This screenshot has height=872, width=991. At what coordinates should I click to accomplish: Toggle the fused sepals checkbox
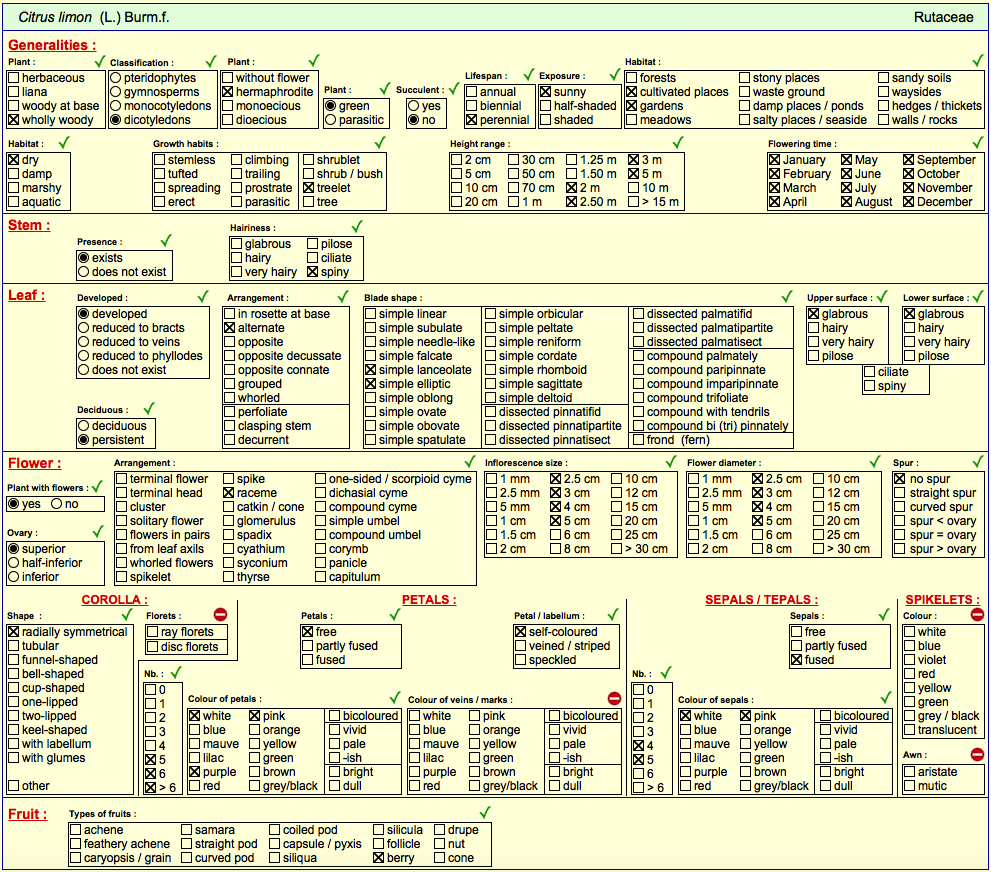click(797, 660)
